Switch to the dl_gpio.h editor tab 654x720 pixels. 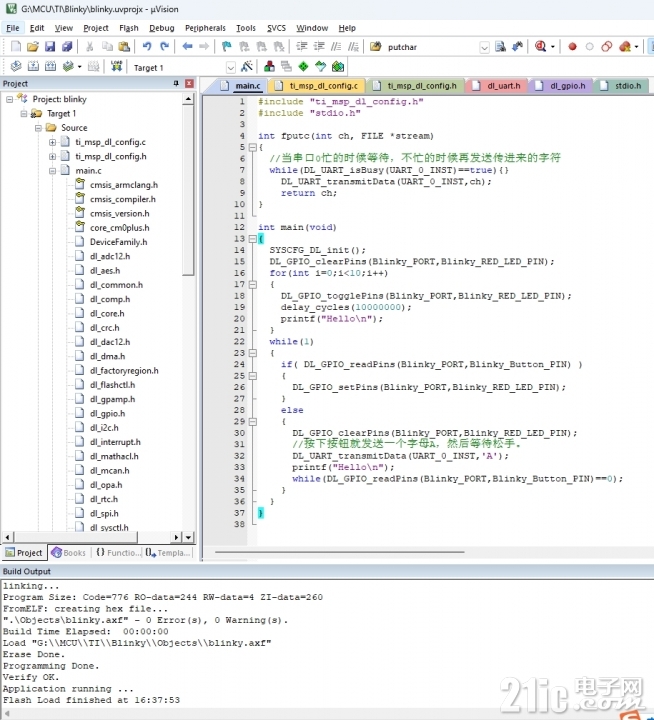pyautogui.click(x=561, y=86)
